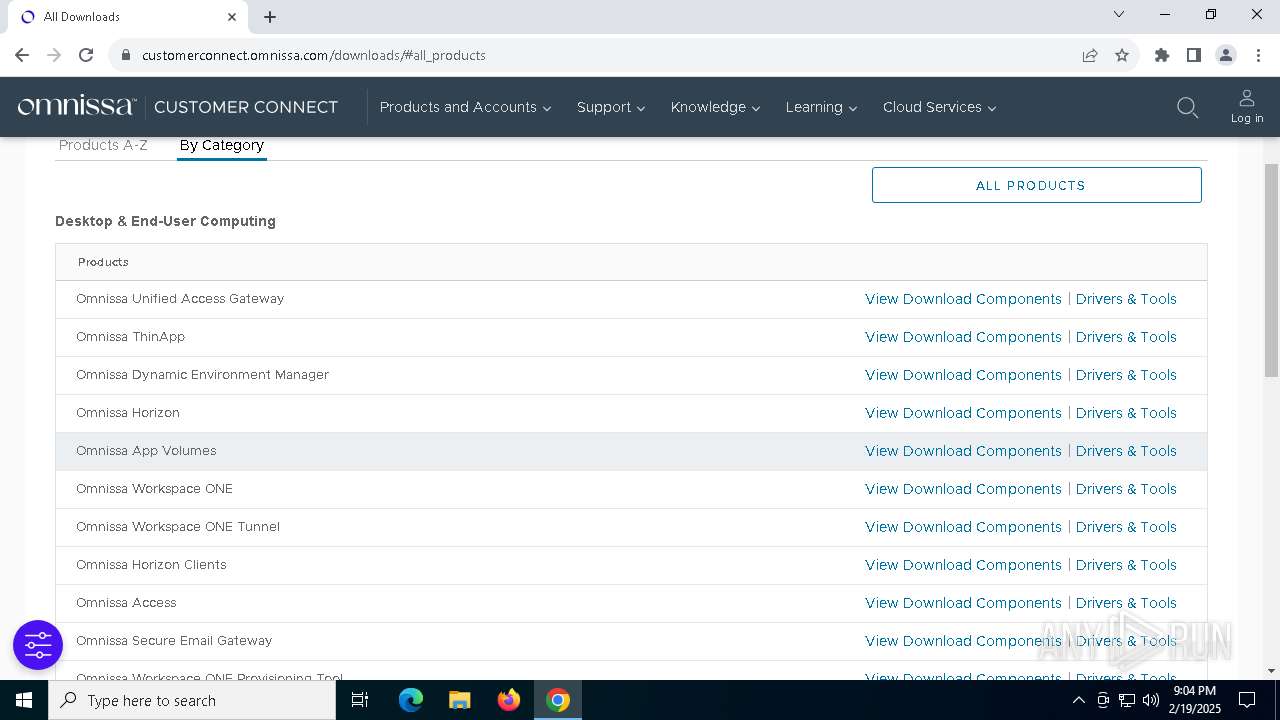Switch to the Products A-Z tab
This screenshot has height=720, width=1280.
pos(103,145)
